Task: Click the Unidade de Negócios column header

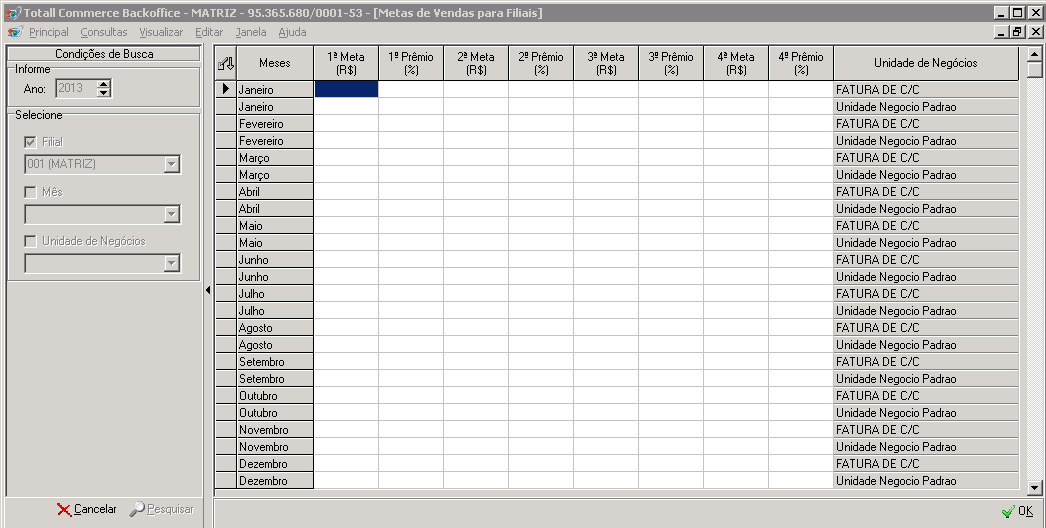Action: [926, 63]
